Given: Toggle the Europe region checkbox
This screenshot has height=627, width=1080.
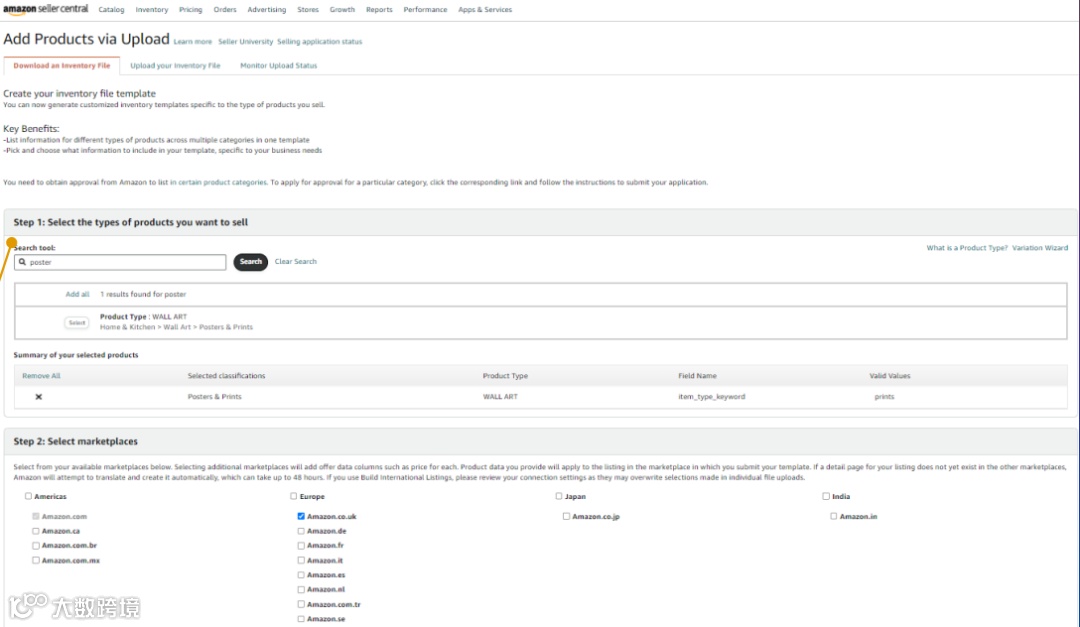Looking at the screenshot, I should click(x=293, y=496).
